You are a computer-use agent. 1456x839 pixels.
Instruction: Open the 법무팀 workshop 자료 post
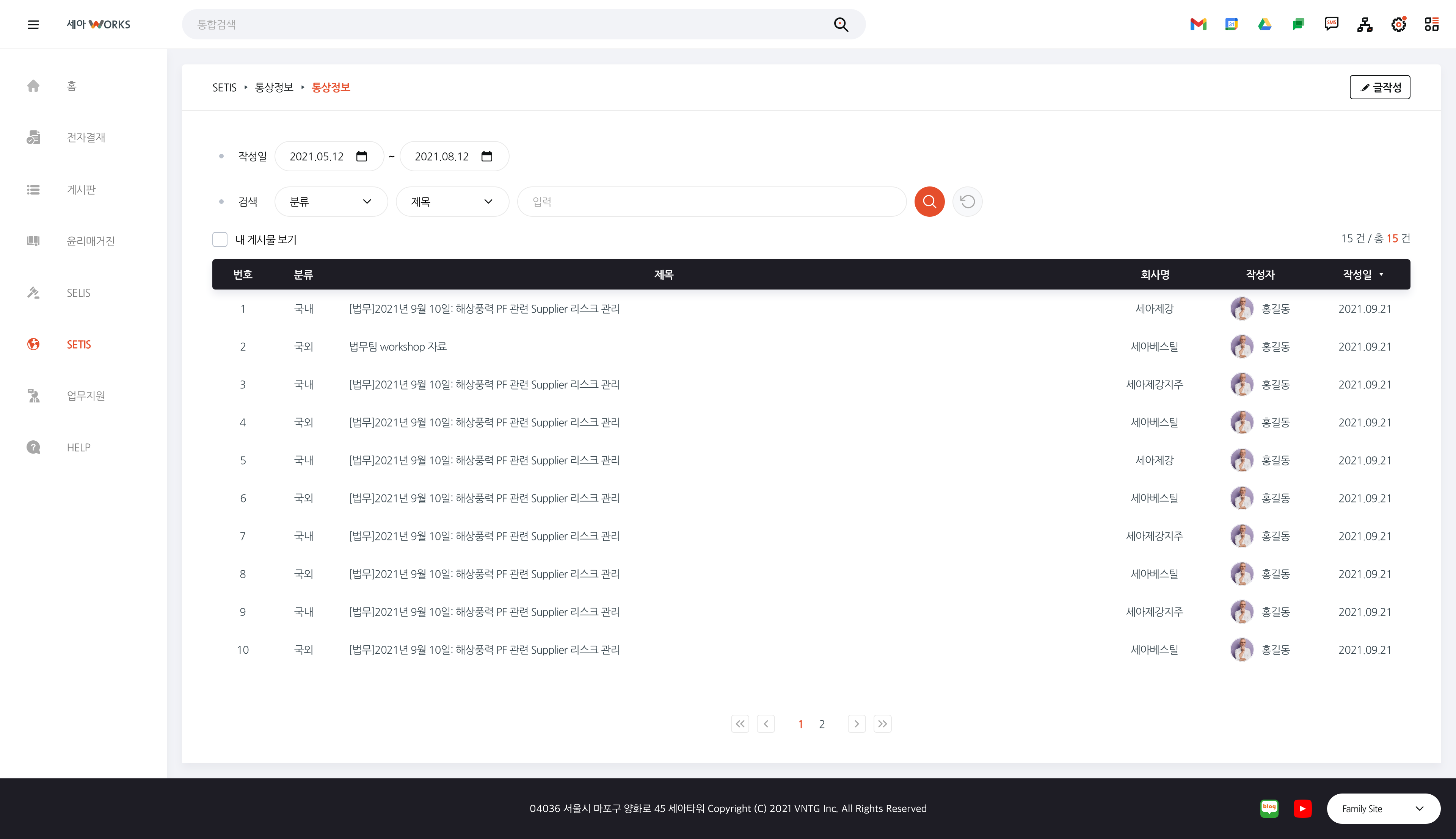[398, 346]
